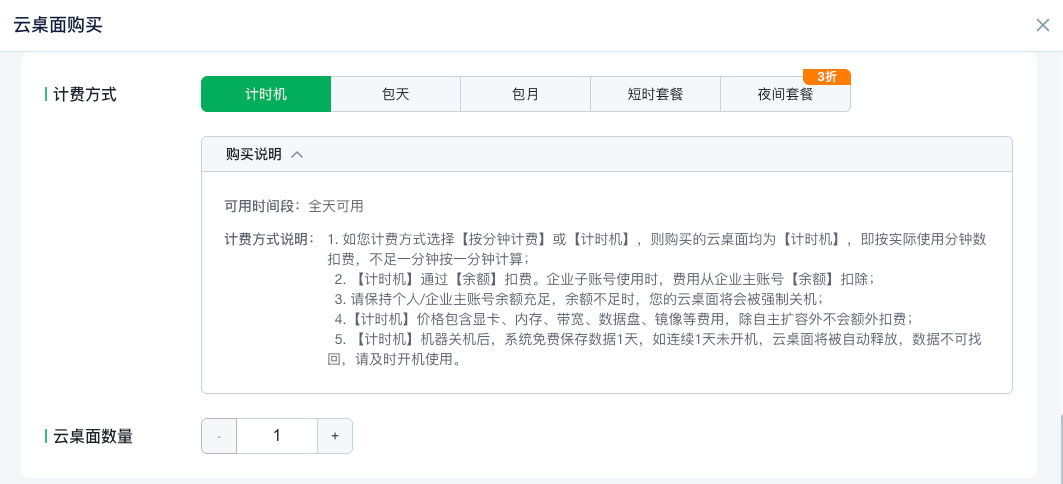The image size is (1063, 484).
Task: Click the 购买说明 header text
Action: click(253, 155)
